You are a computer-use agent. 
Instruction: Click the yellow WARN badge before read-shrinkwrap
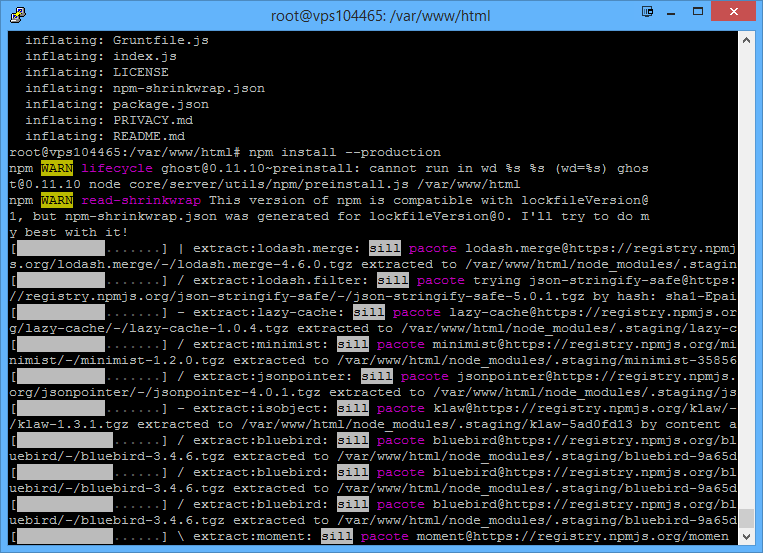(x=57, y=200)
